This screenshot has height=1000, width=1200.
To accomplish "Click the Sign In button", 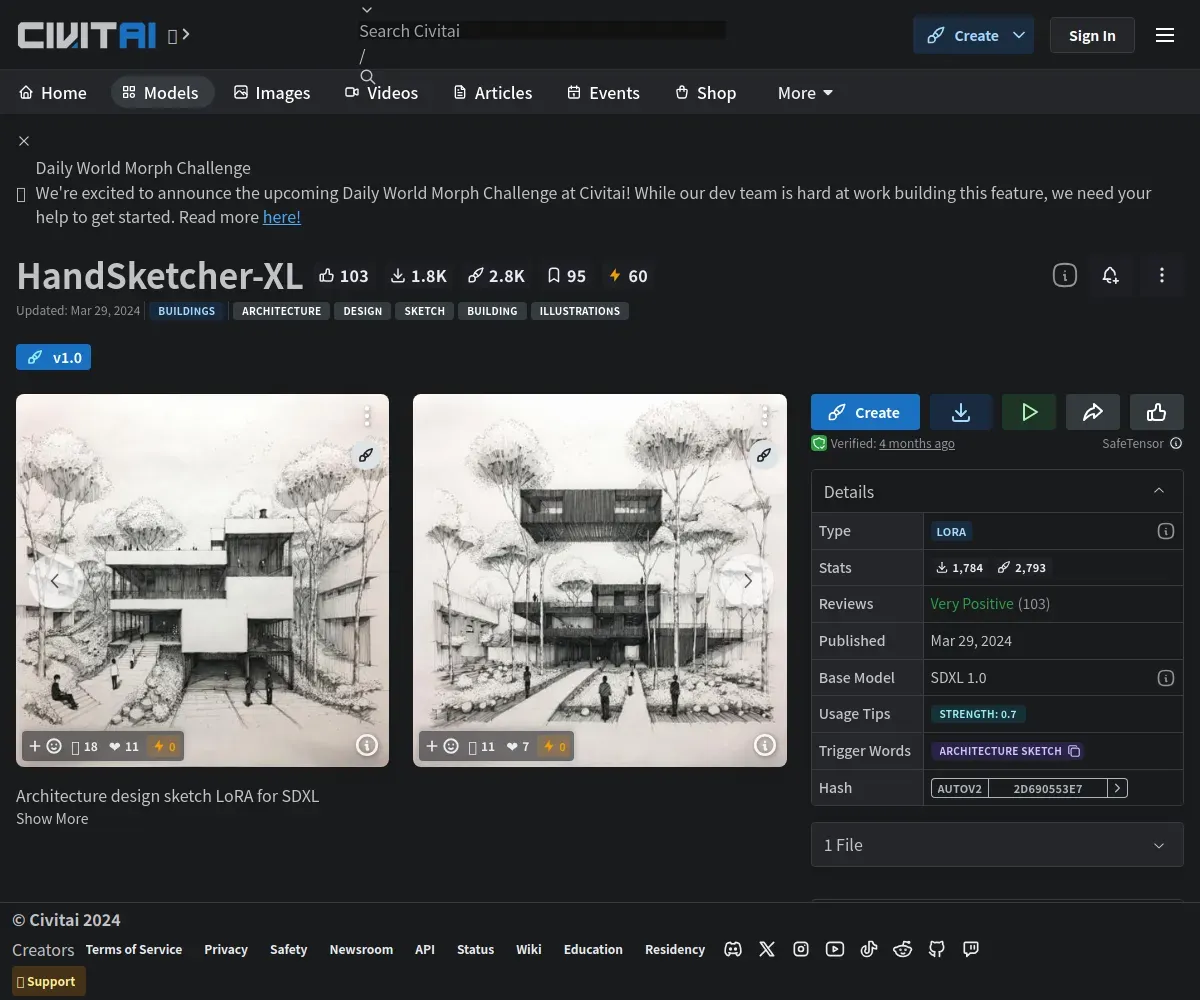I will tap(1092, 35).
